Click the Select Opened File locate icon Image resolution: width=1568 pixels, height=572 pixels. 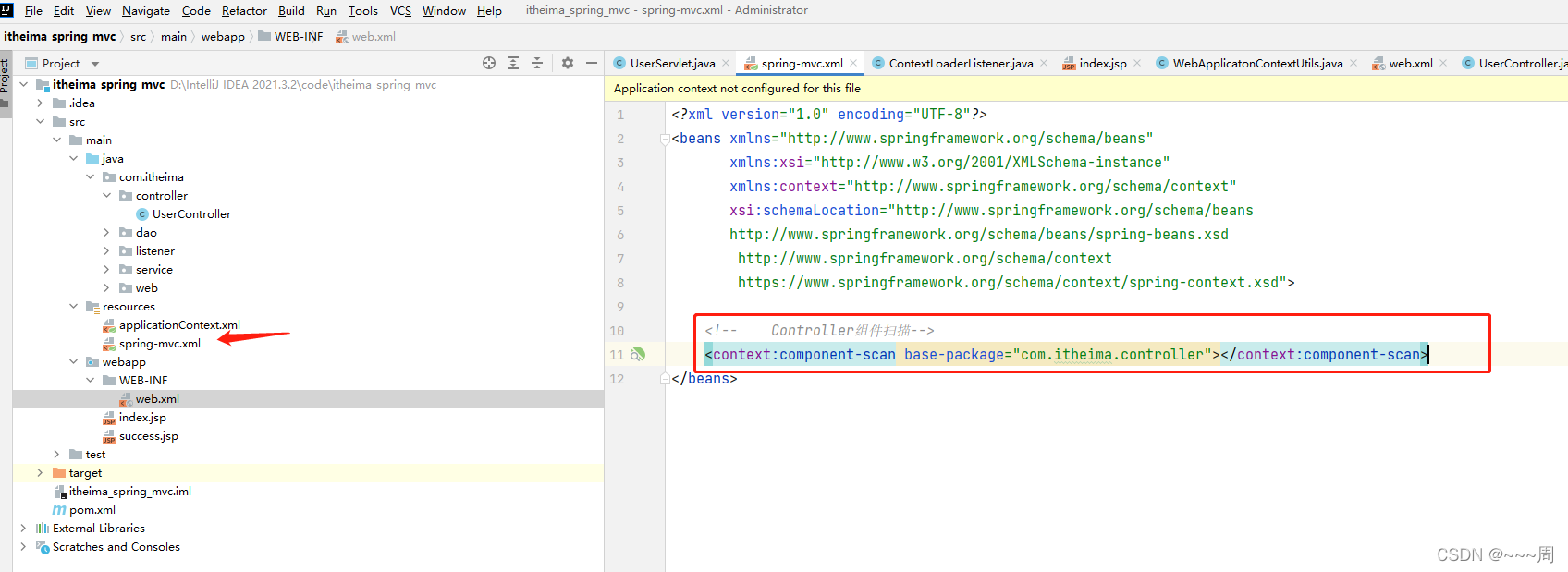(489, 63)
